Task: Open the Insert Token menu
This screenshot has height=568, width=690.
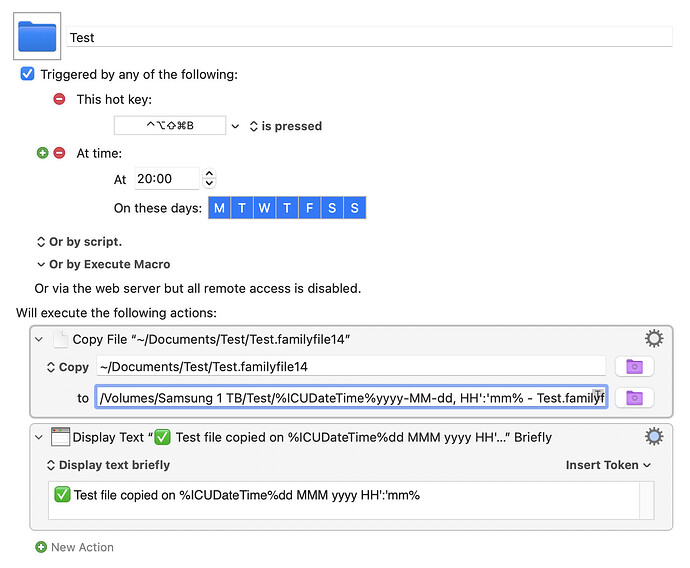Action: click(x=608, y=465)
